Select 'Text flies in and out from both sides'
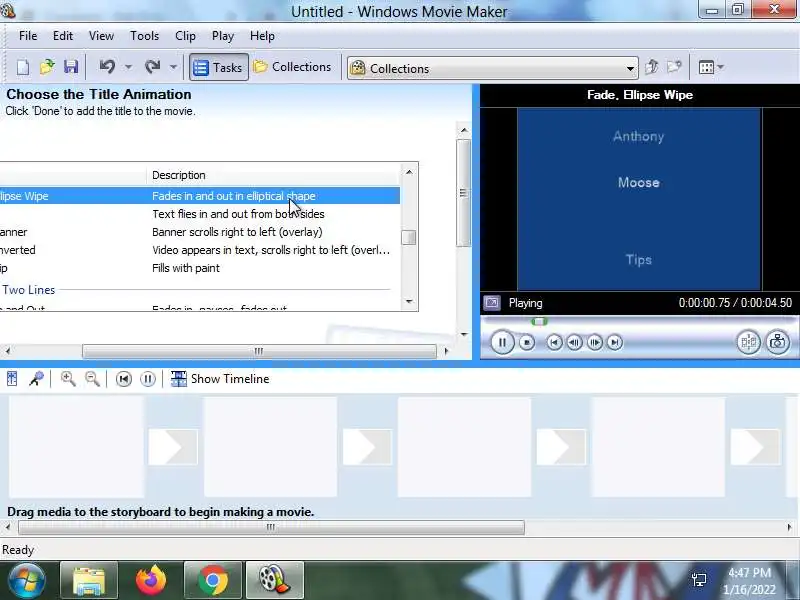Viewport: 800px width, 600px height. click(199, 214)
